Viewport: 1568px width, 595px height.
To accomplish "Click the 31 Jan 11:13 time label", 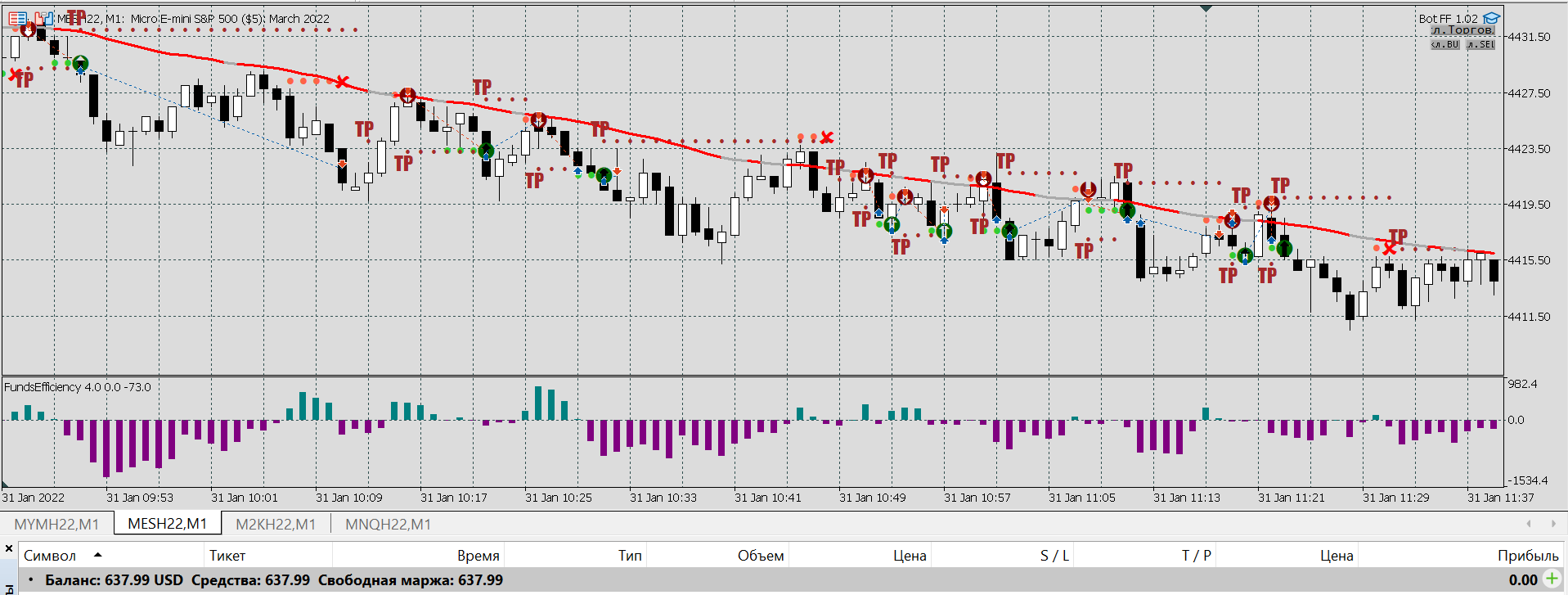I will click(1187, 498).
